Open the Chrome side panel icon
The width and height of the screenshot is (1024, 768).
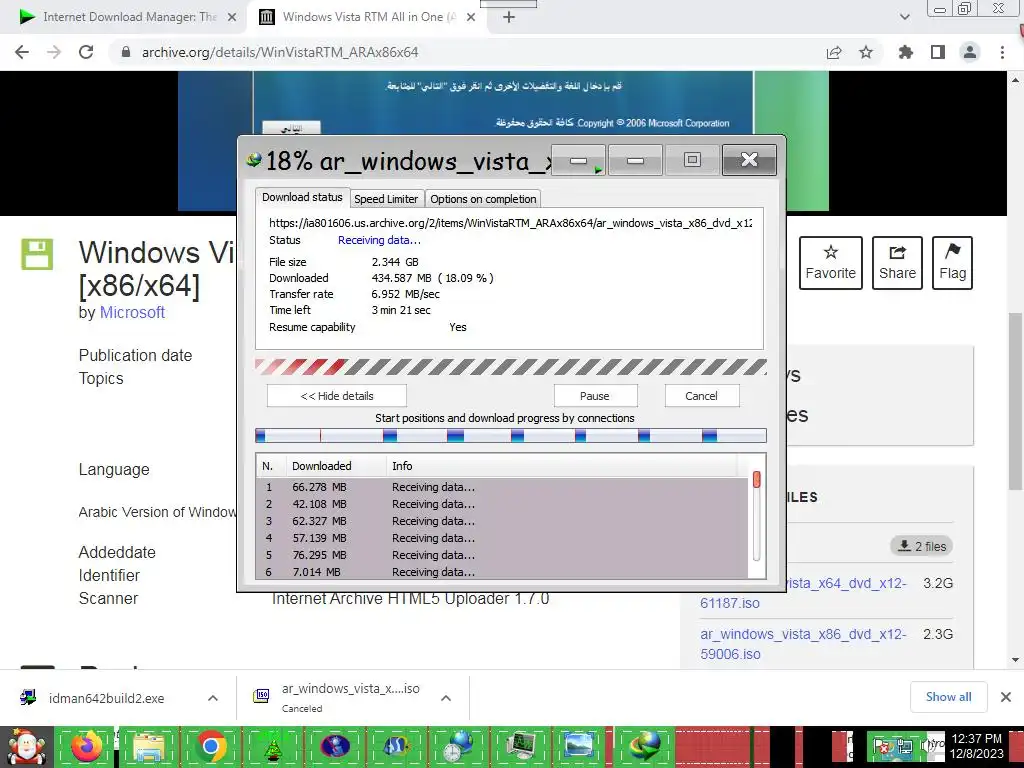coord(938,52)
